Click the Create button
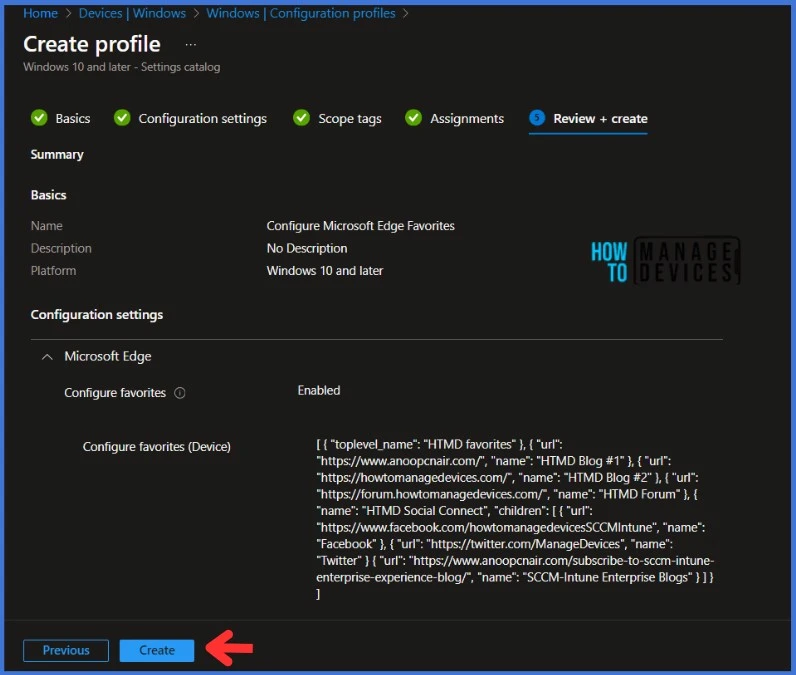The image size is (796, 675). [x=157, y=650]
